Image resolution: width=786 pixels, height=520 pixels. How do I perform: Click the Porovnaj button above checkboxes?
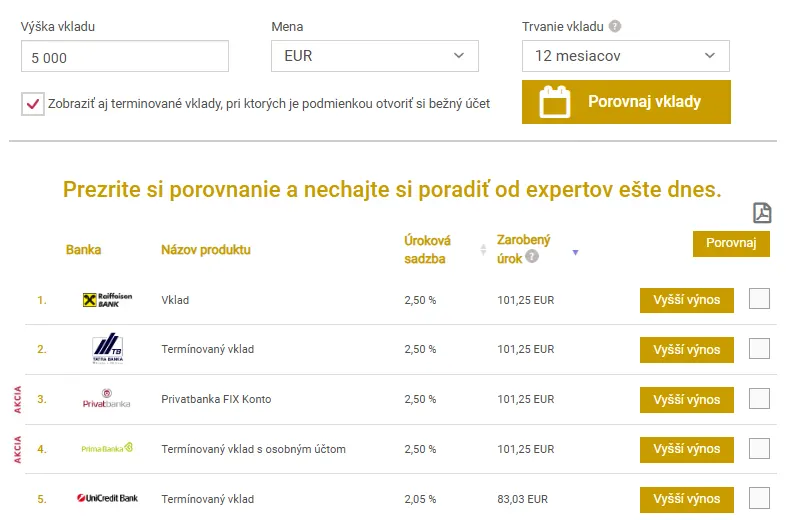(x=731, y=243)
